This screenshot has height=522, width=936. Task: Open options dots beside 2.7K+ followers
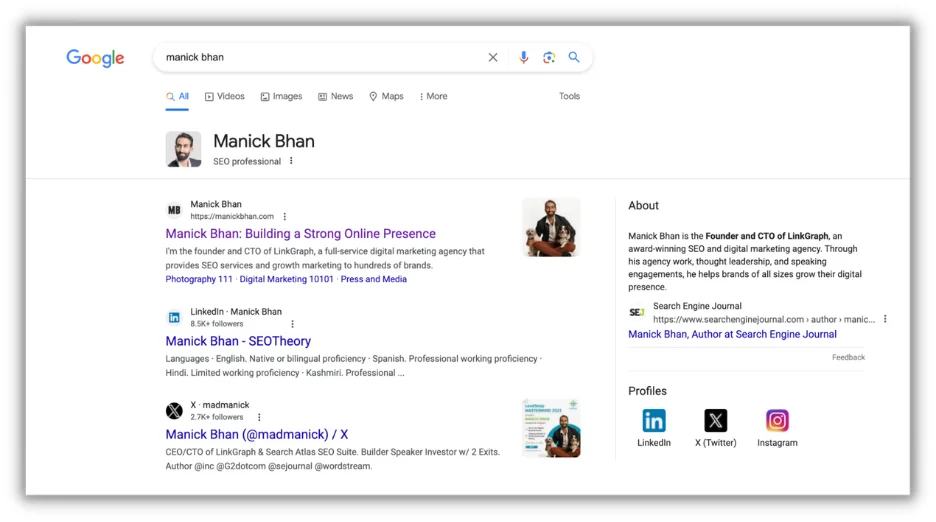(x=259, y=417)
